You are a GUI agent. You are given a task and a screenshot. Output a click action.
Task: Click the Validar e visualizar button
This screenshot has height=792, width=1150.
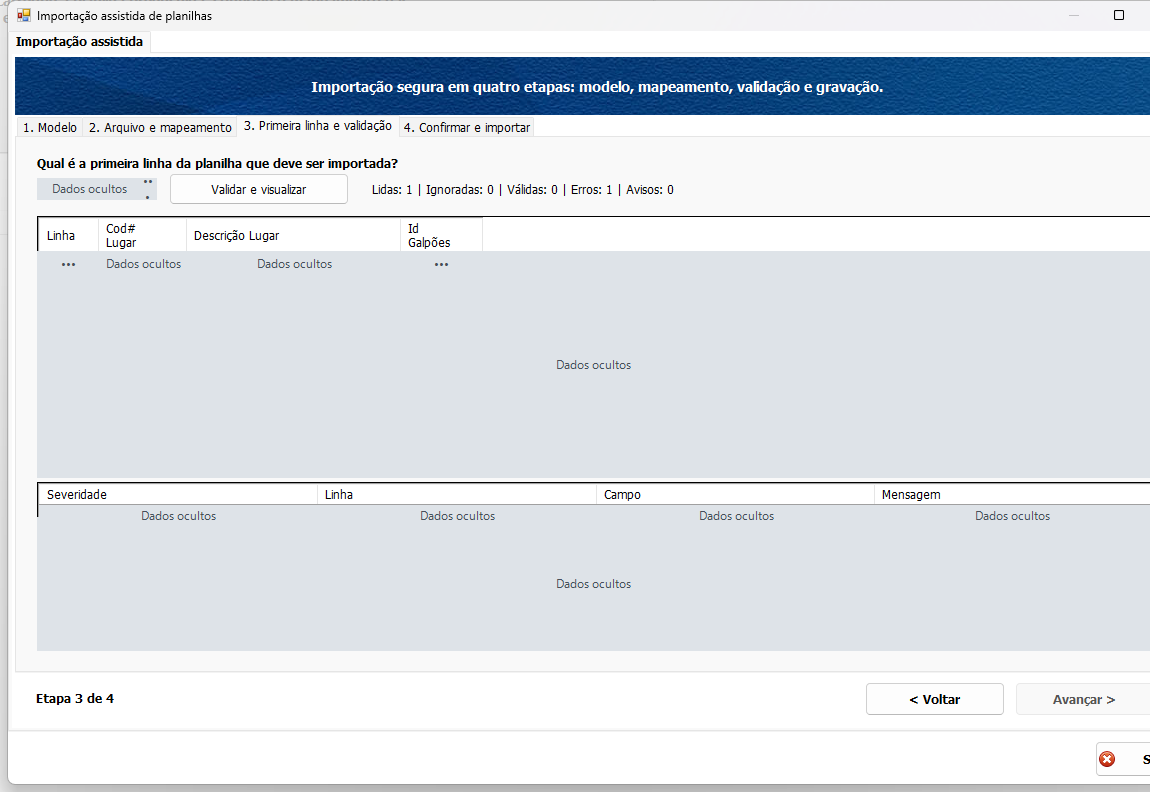[259, 189]
